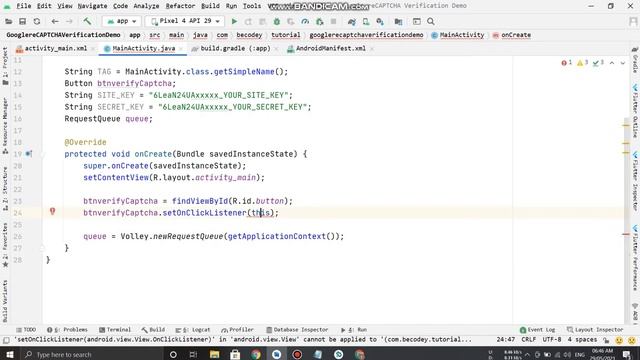Open the Logcat tool window
Viewport: 640px width, 360px height.
tap(193, 329)
